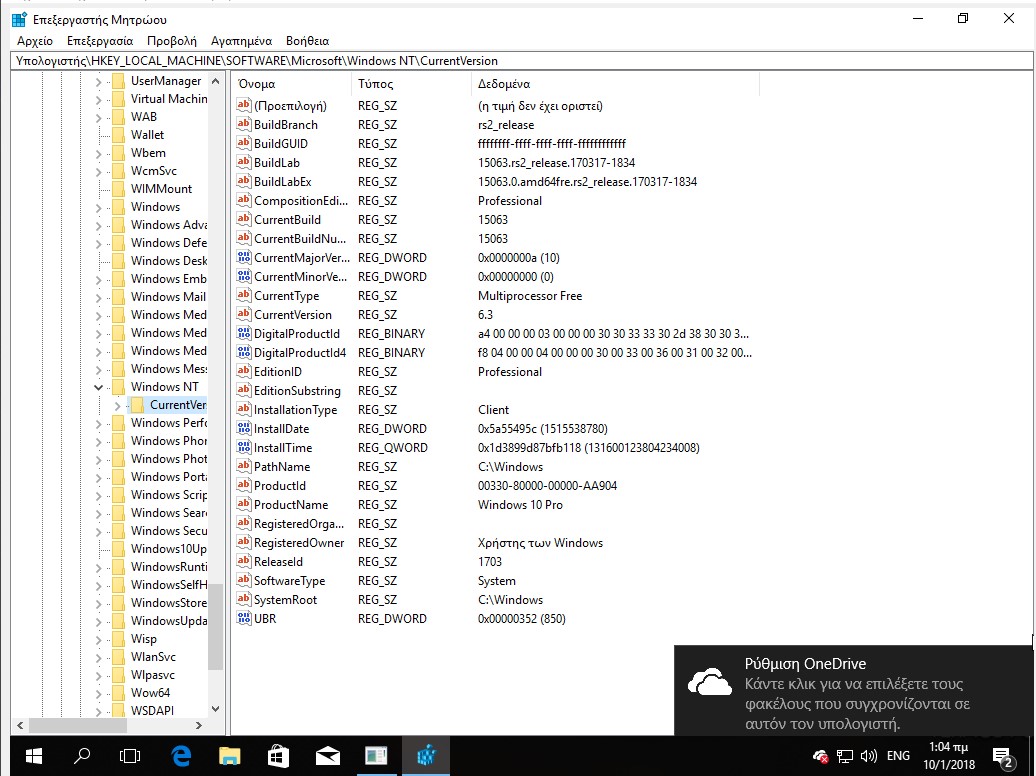Open the Προβολή menu
Screen dimensions: 1036x776
(172, 41)
